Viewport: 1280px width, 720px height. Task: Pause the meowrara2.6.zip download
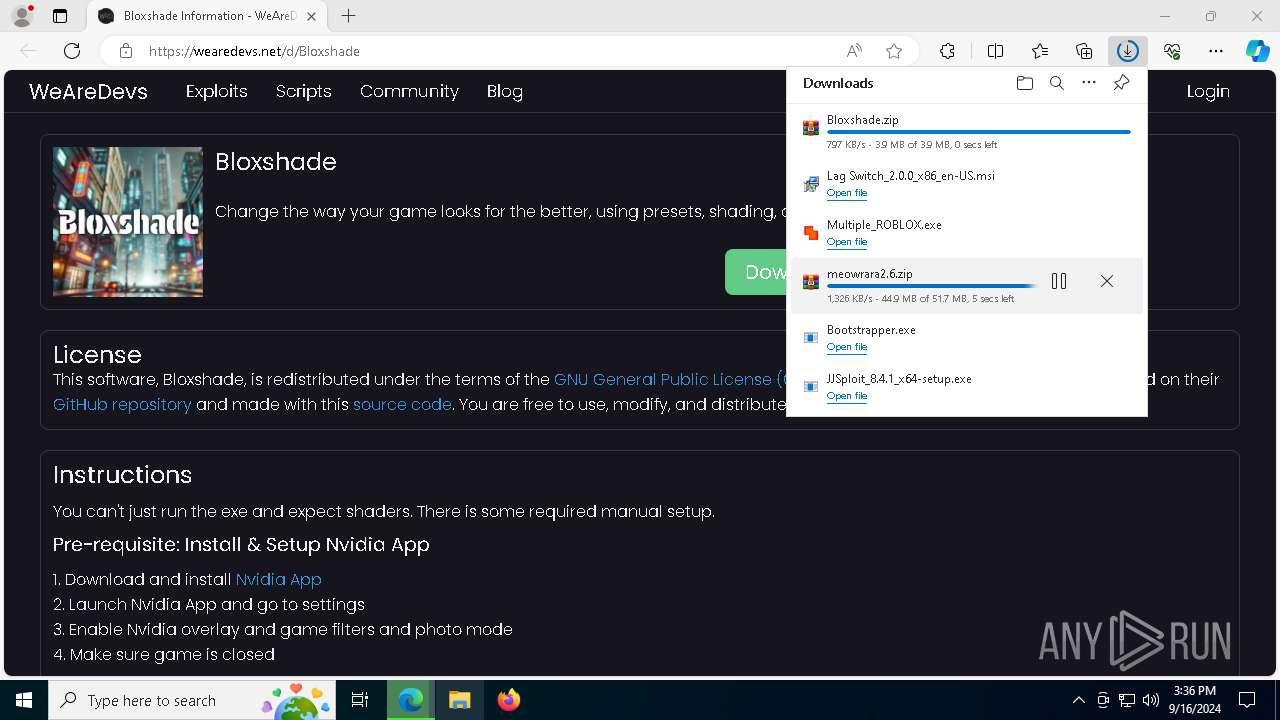tap(1059, 282)
